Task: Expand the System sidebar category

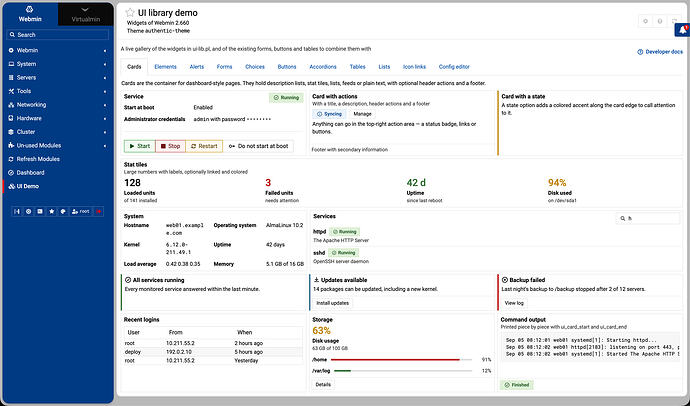Action: click(x=58, y=64)
